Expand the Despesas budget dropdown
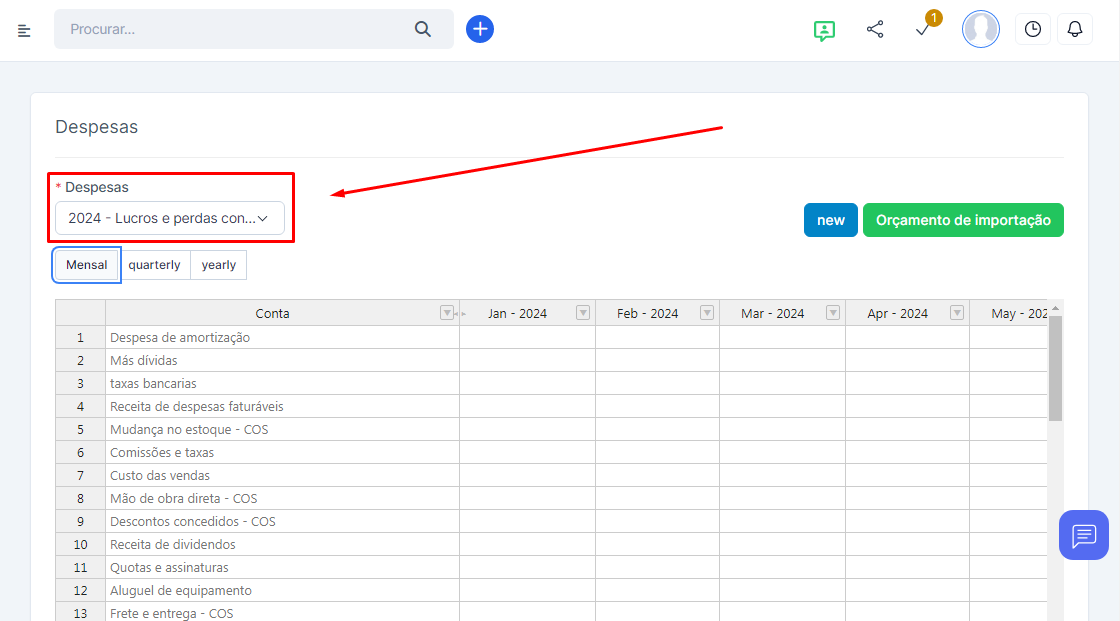This screenshot has height=621, width=1120. coord(169,218)
